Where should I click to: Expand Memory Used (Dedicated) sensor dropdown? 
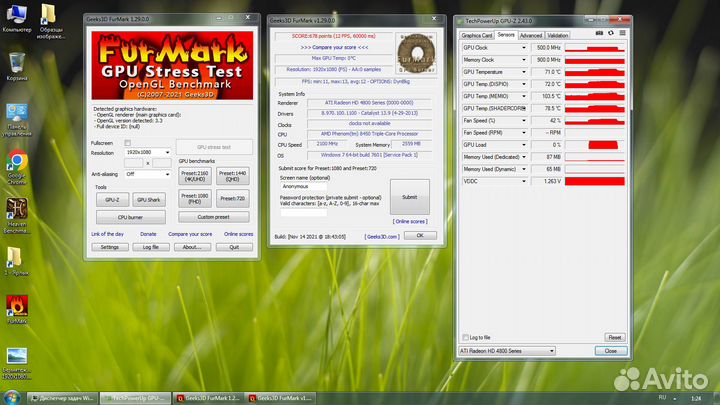point(523,157)
